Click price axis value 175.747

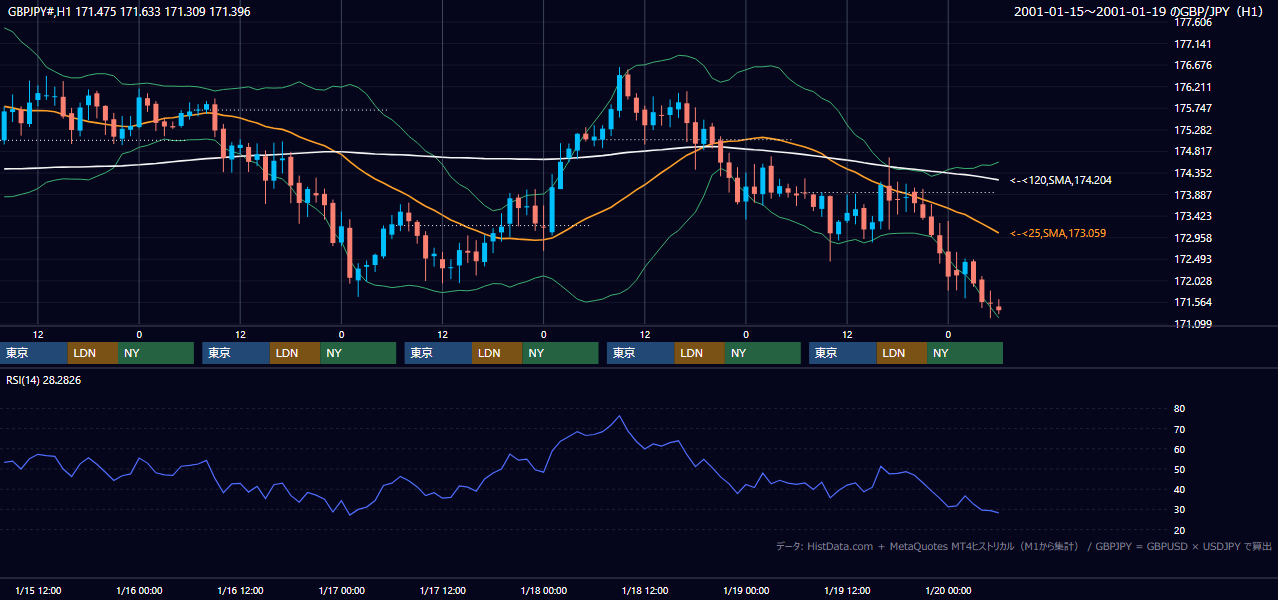[x=1193, y=108]
